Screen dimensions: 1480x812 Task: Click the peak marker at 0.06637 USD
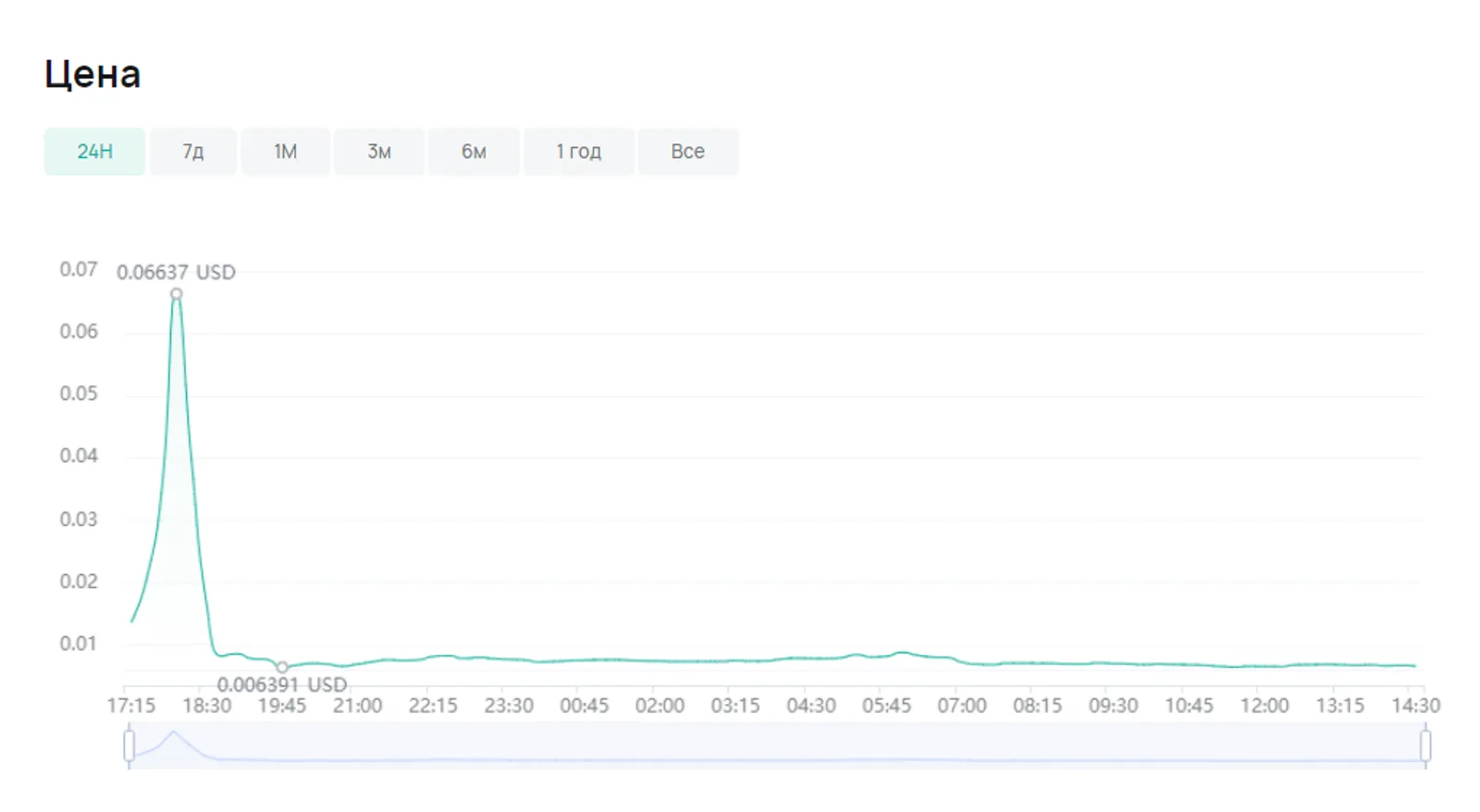(176, 294)
